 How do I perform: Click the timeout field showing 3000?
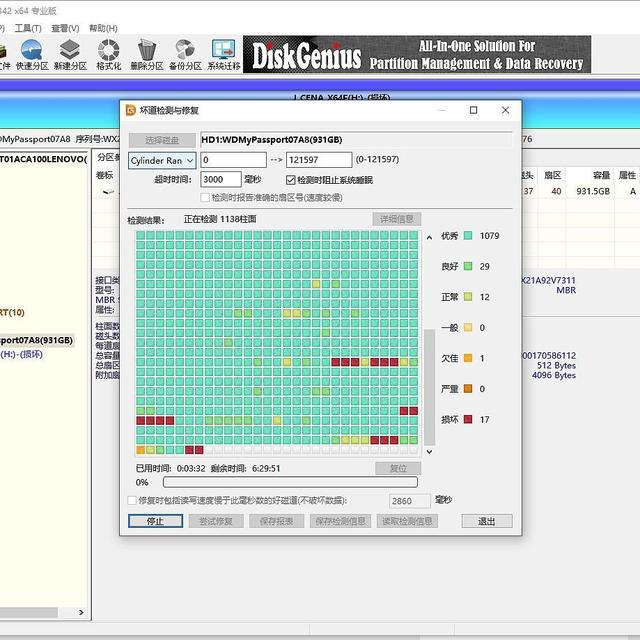click(x=221, y=179)
